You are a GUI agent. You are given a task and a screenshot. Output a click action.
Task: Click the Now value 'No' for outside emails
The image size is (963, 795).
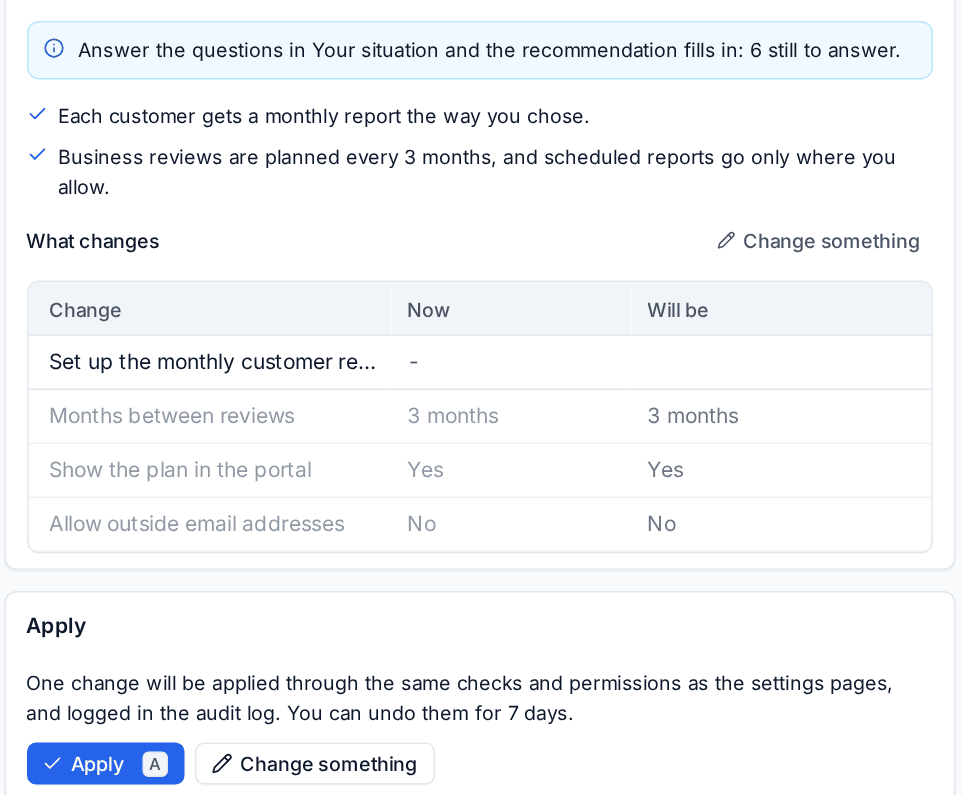coord(422,524)
